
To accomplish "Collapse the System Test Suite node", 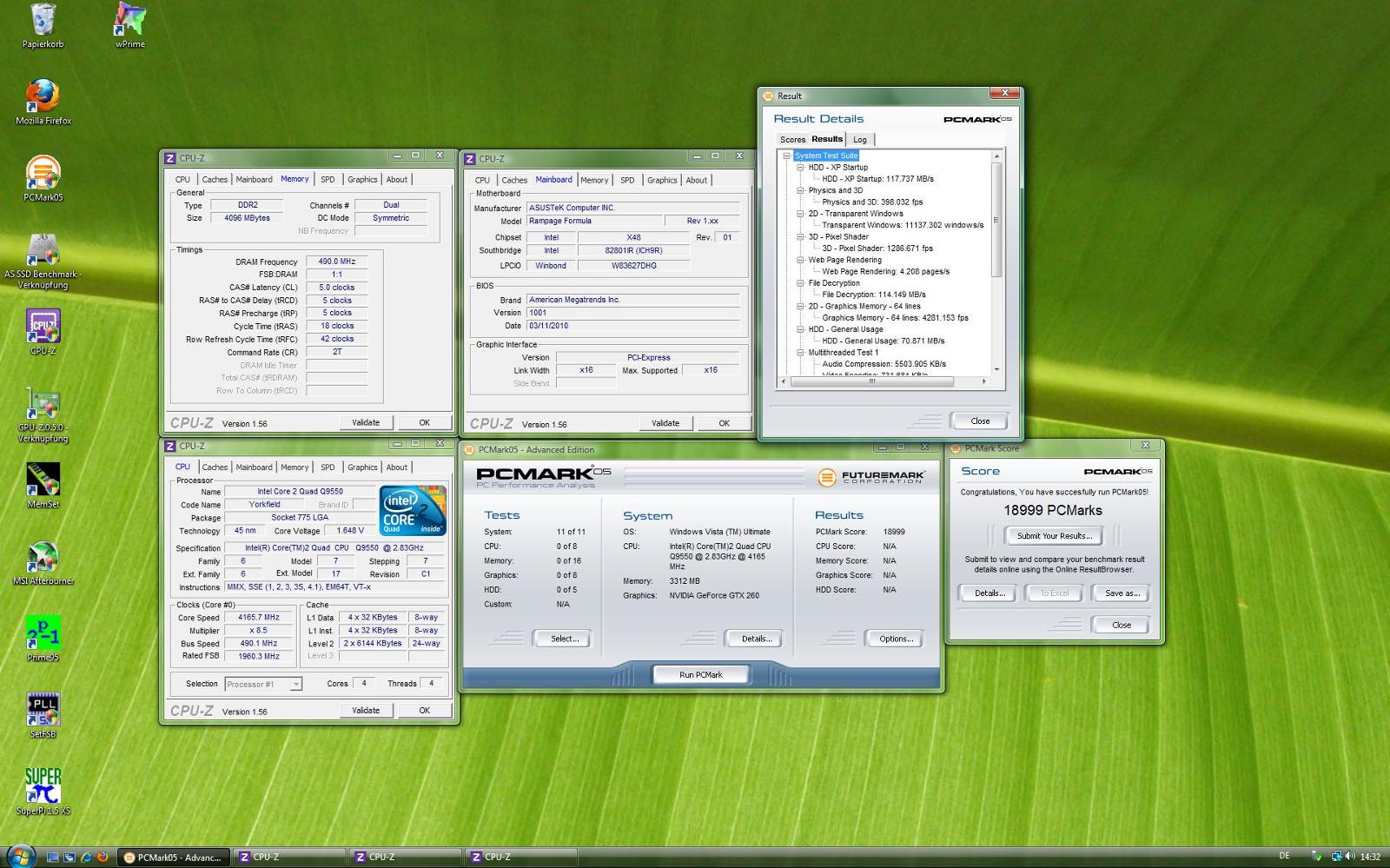I will 787,156.
